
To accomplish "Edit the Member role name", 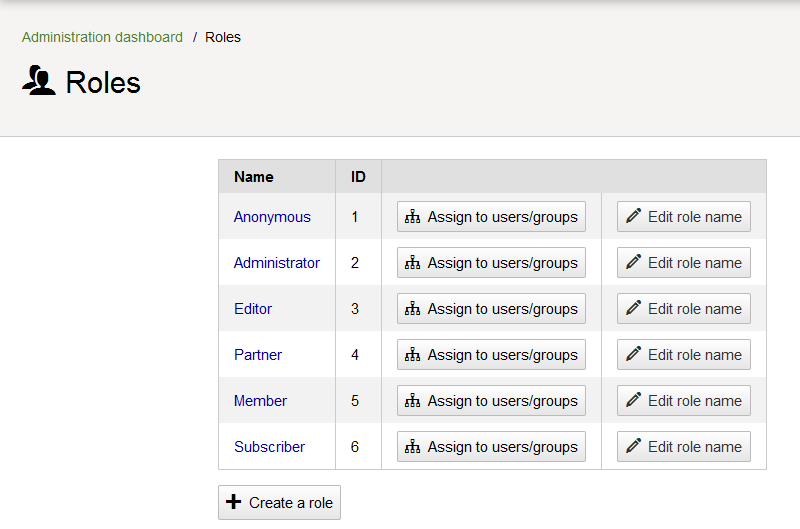I will coord(684,400).
